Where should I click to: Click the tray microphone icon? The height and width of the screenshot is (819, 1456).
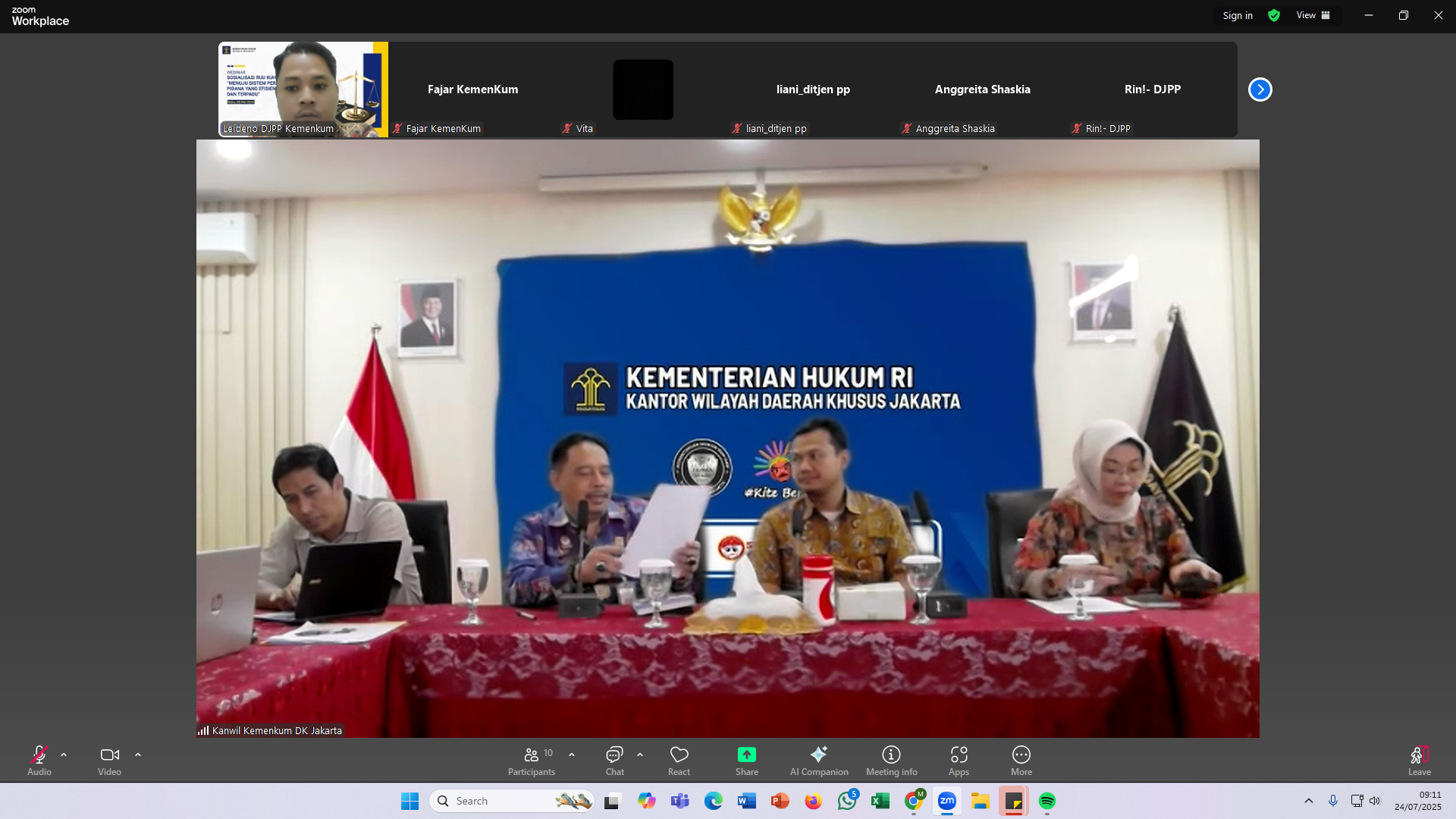(1333, 801)
